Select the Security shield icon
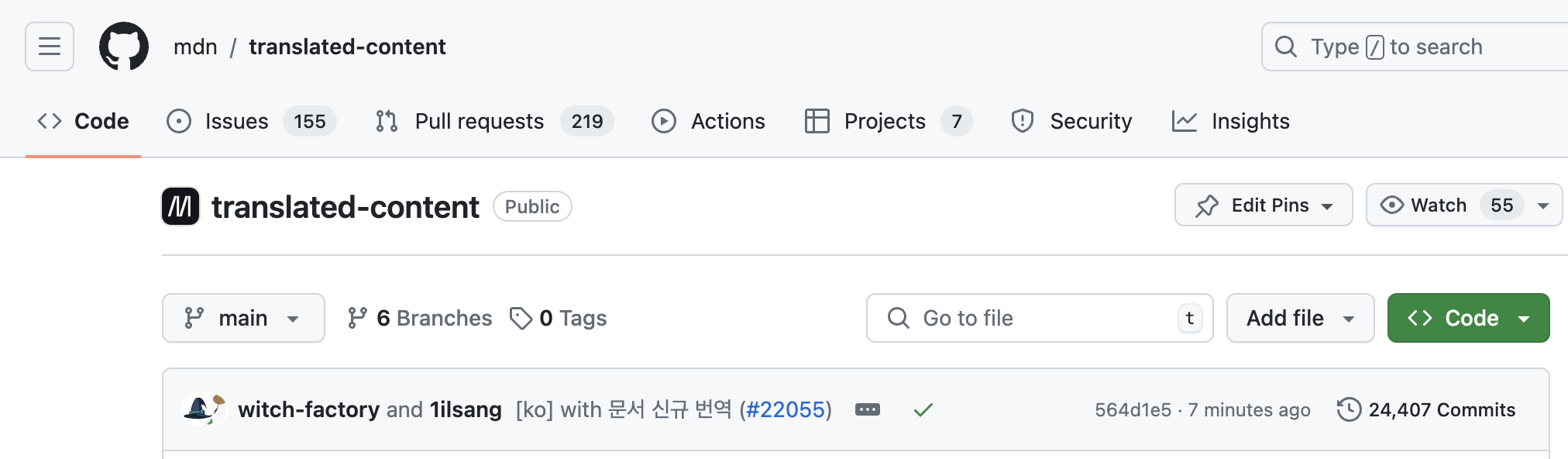This screenshot has width=1568, height=459. pyautogui.click(x=1021, y=121)
